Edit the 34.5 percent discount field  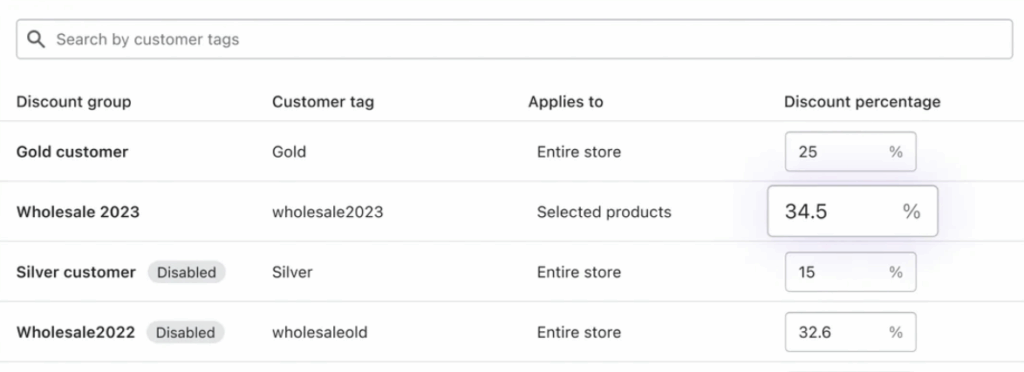(852, 211)
